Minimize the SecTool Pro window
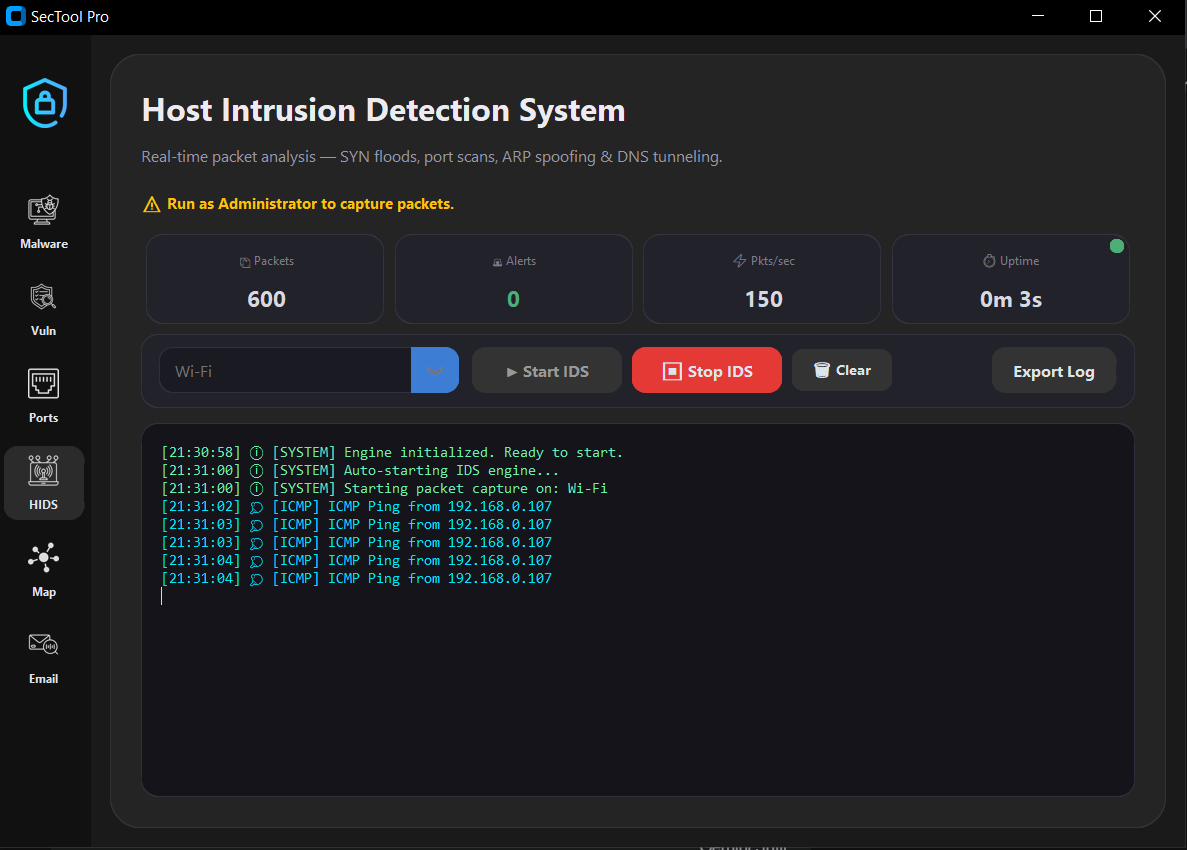The width and height of the screenshot is (1187, 850). (x=1038, y=16)
